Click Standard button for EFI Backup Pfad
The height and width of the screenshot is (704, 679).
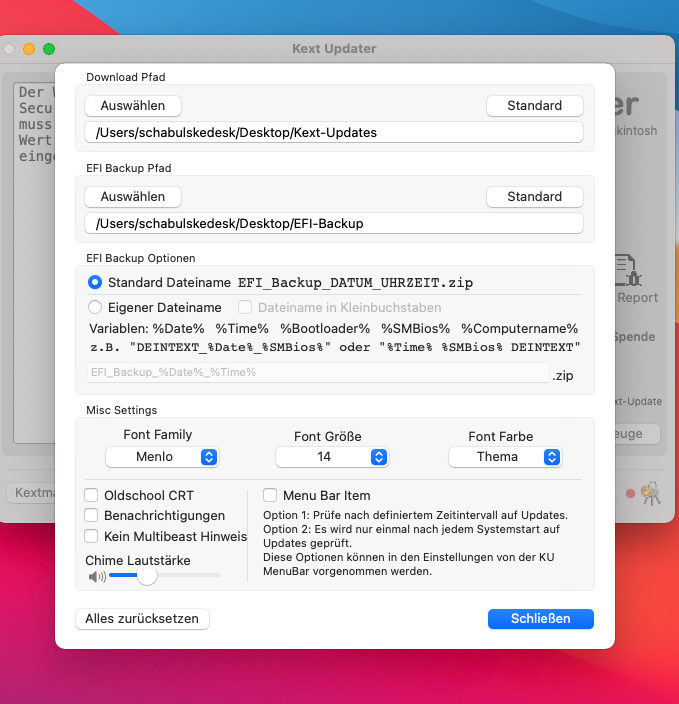click(534, 197)
